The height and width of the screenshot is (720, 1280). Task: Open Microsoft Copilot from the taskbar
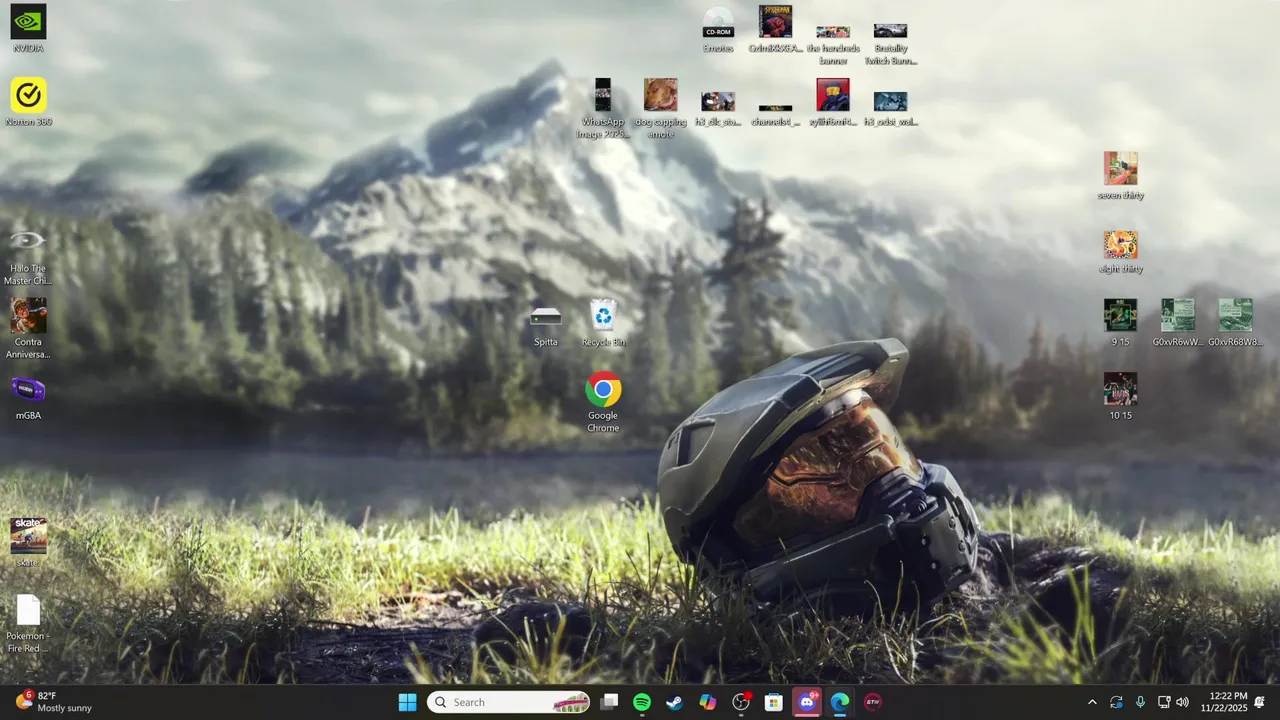point(708,702)
